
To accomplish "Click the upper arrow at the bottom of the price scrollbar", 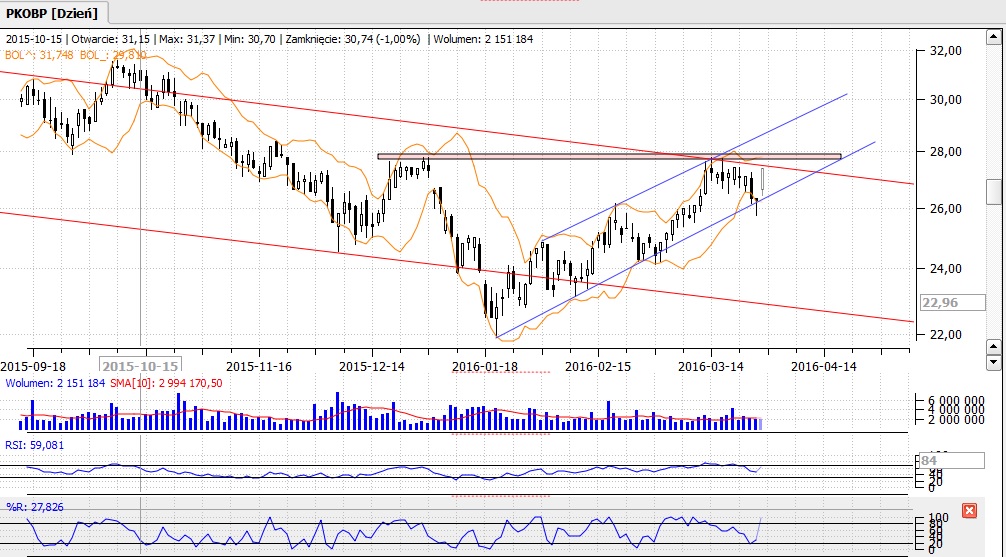I will click(x=994, y=347).
